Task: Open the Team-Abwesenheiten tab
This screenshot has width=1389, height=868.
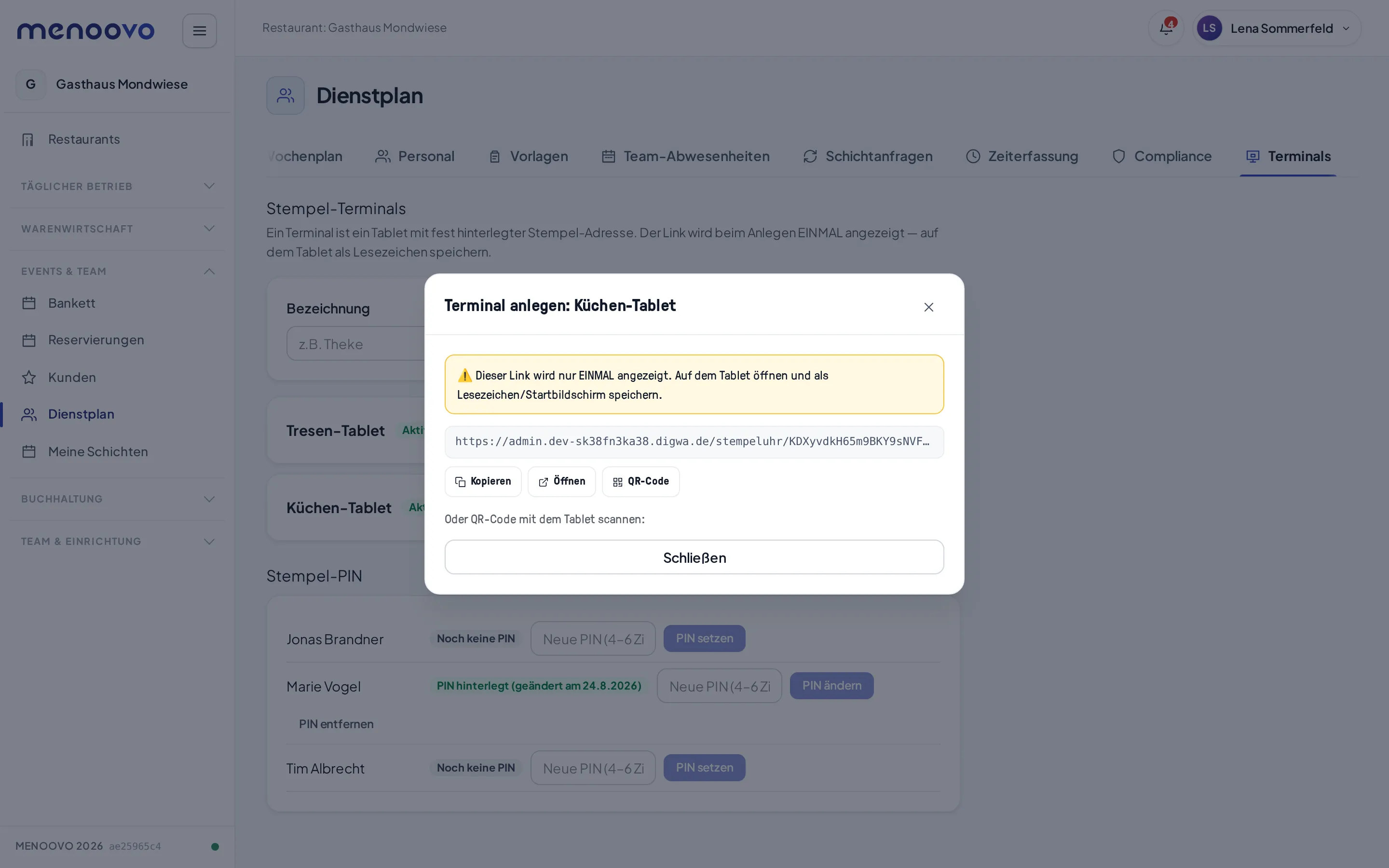Action: (685, 156)
